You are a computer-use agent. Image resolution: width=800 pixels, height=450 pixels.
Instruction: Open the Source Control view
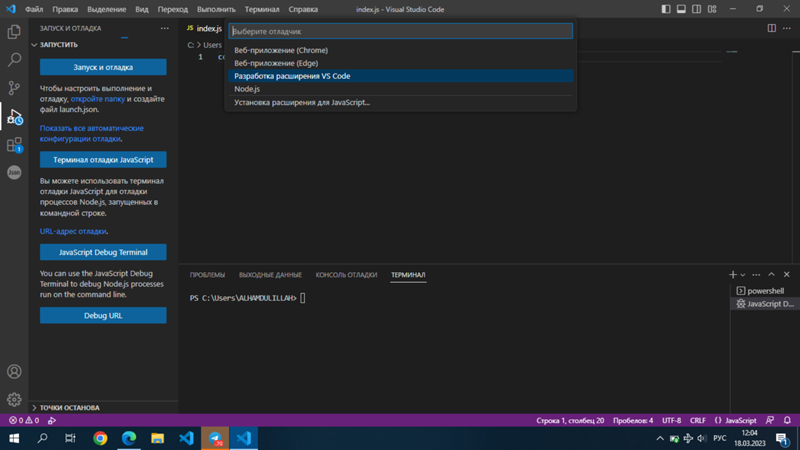click(x=14, y=88)
